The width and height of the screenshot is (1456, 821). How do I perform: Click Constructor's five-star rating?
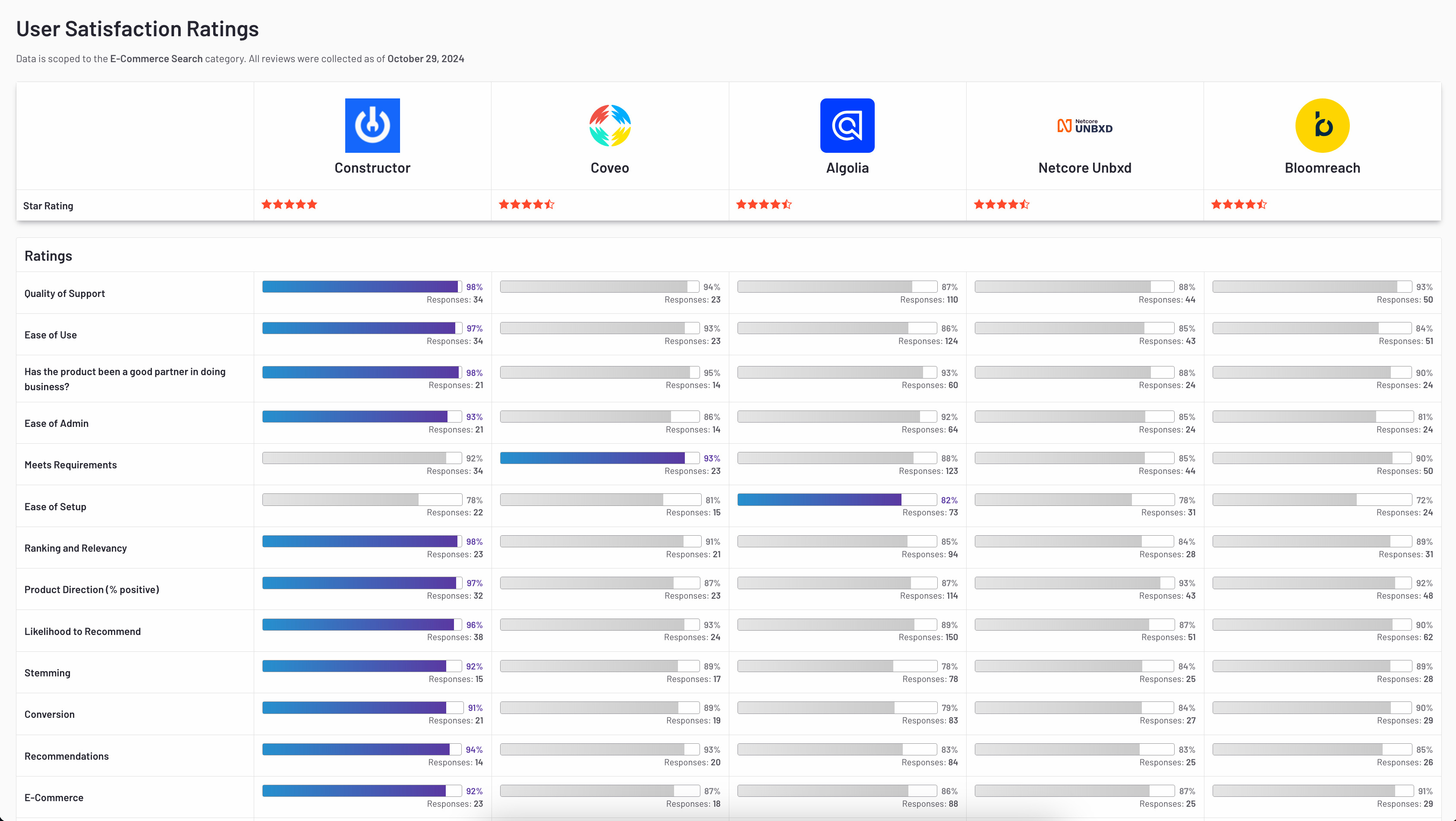(x=290, y=205)
